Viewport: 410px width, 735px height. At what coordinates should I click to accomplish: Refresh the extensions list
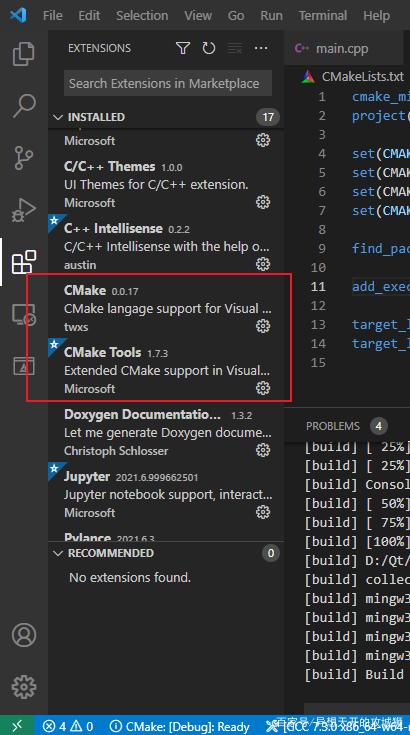coord(209,48)
